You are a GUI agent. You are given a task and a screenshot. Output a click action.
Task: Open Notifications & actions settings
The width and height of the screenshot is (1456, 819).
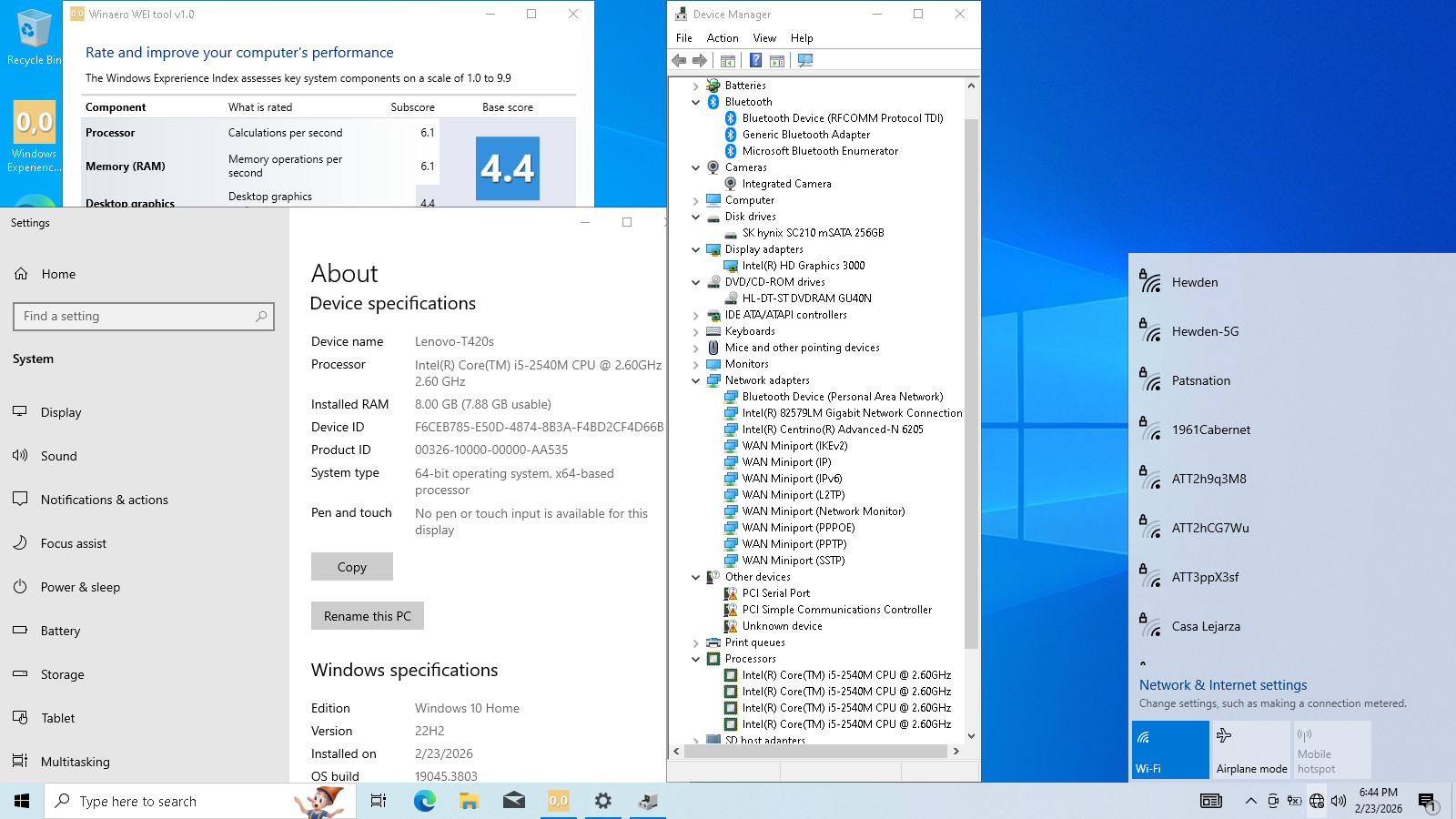coord(105,500)
